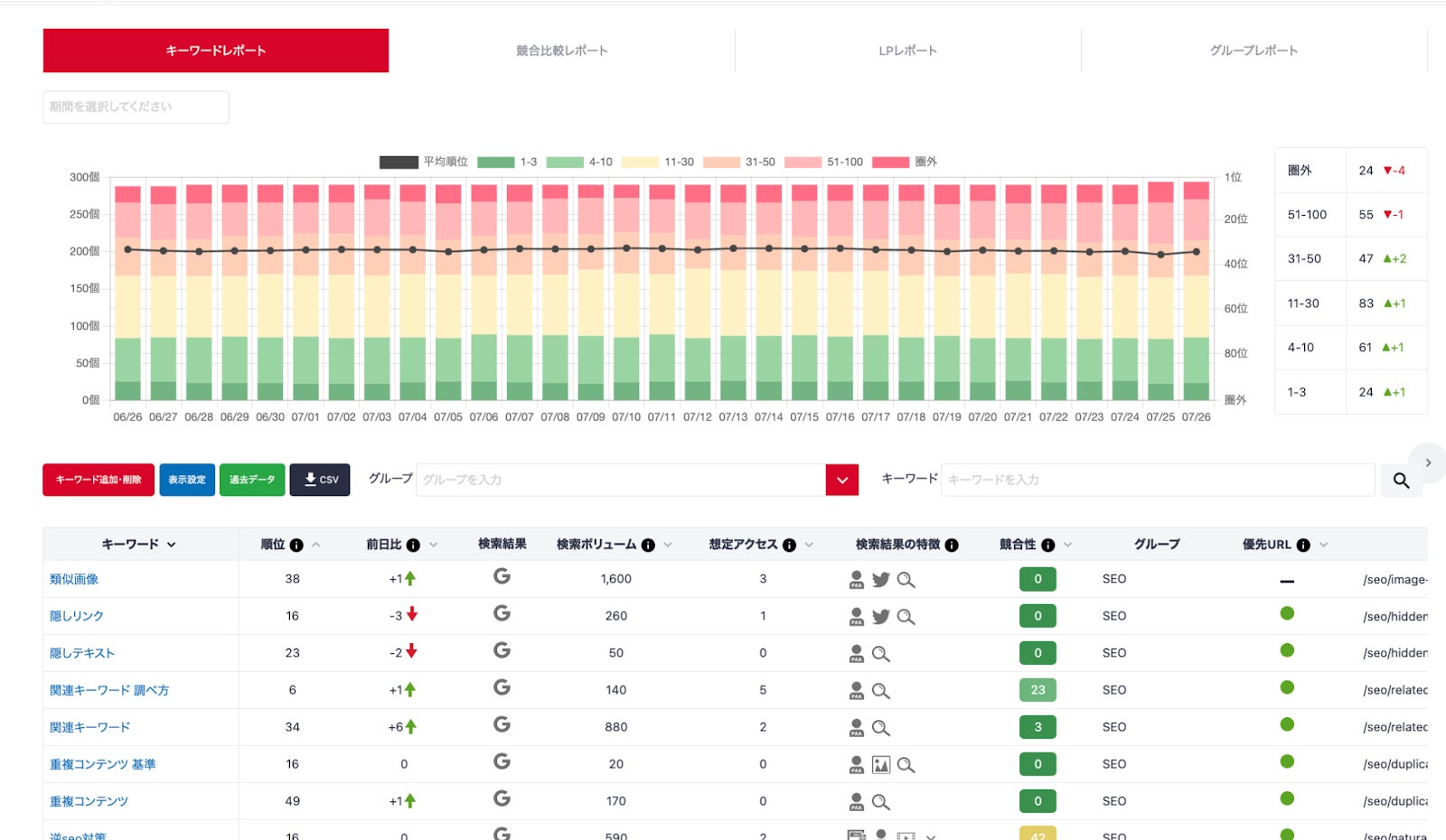The height and width of the screenshot is (840, 1446).
Task: Click the CSV download button
Action: (x=320, y=480)
